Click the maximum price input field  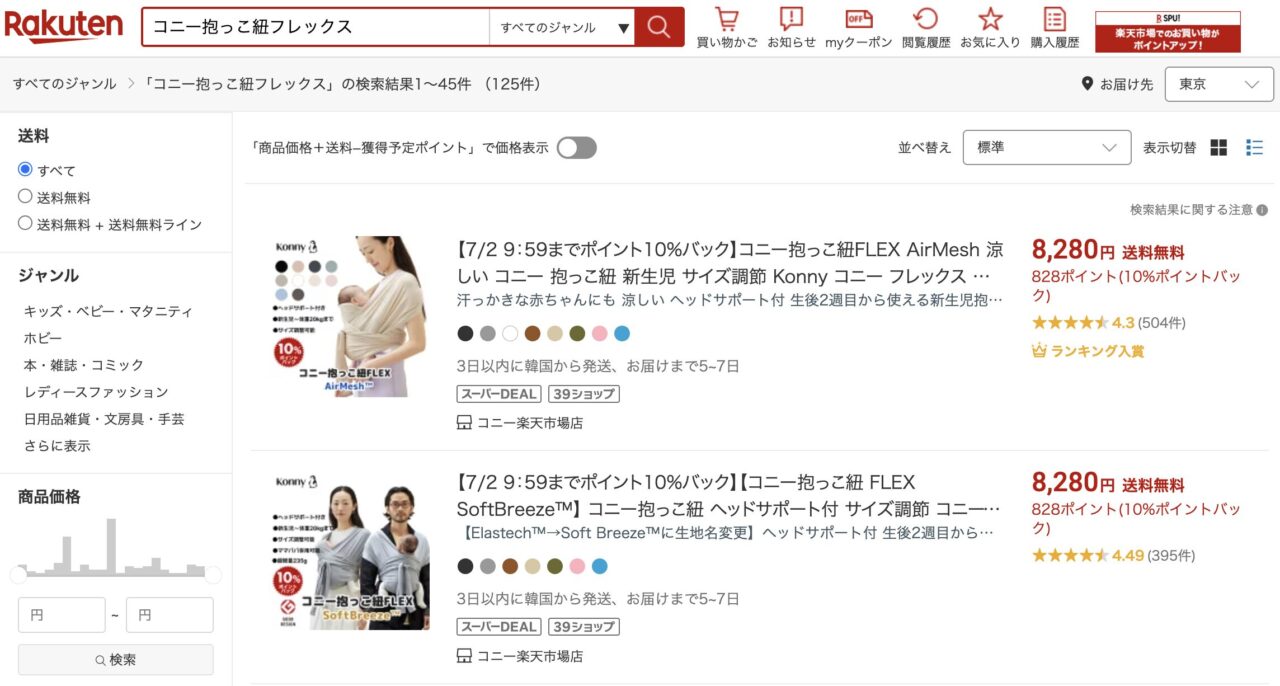170,615
